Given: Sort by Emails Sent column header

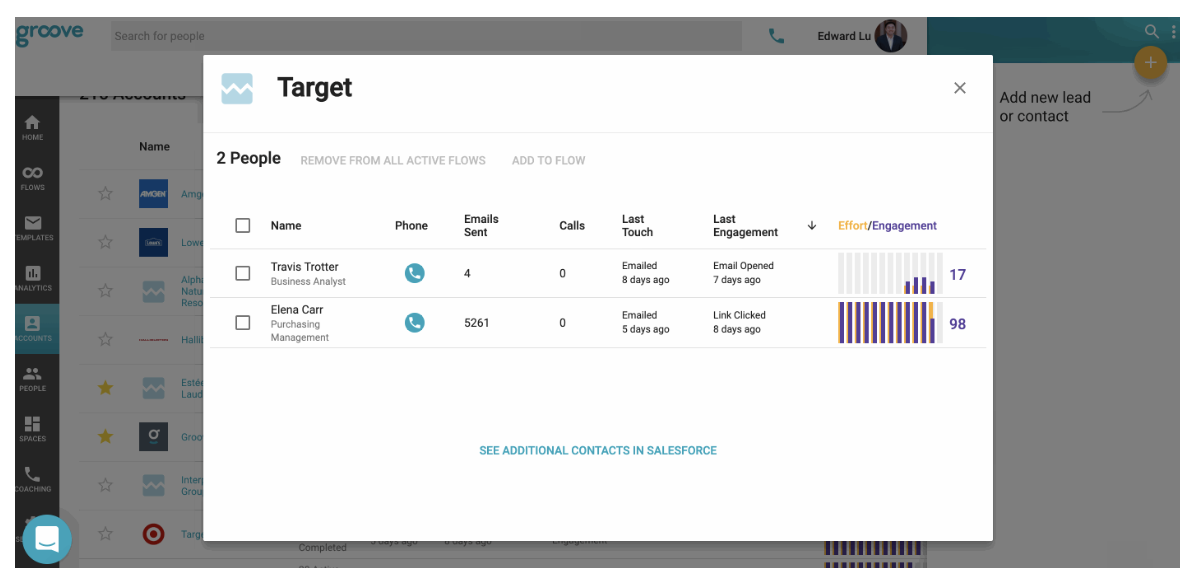Looking at the screenshot, I should point(481,226).
